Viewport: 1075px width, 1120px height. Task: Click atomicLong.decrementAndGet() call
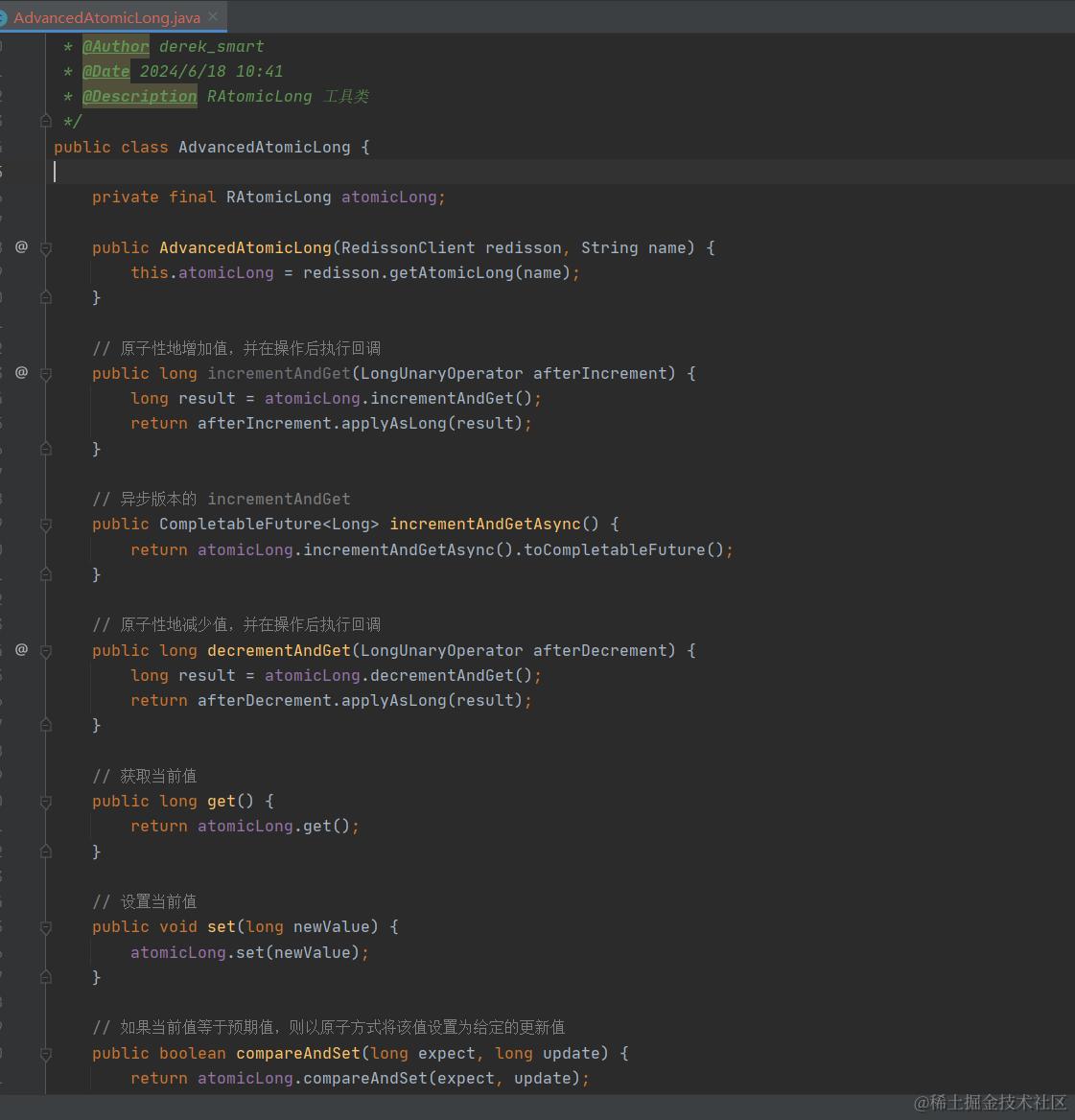coord(398,676)
